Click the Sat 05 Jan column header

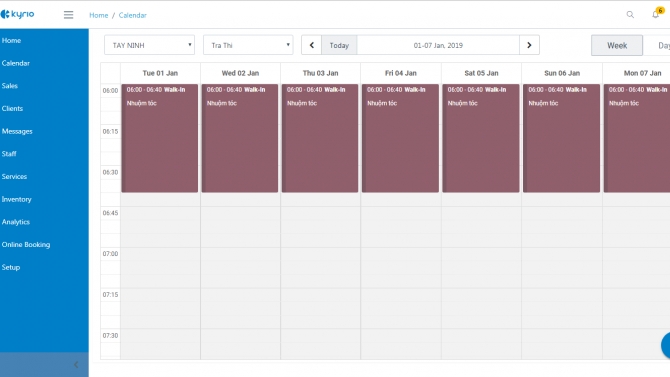481,73
